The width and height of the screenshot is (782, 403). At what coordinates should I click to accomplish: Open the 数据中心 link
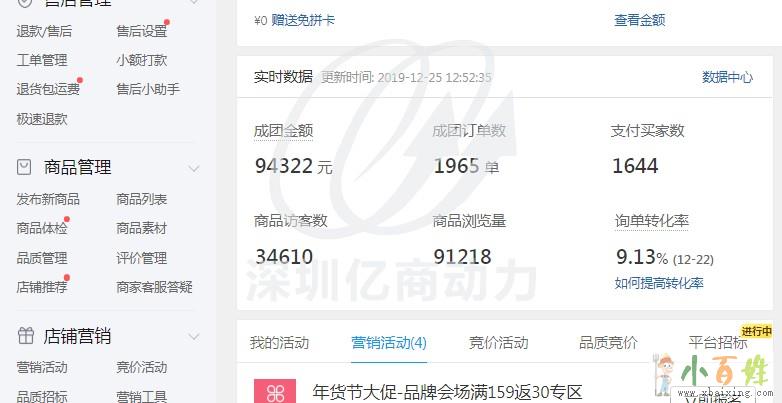tap(727, 77)
